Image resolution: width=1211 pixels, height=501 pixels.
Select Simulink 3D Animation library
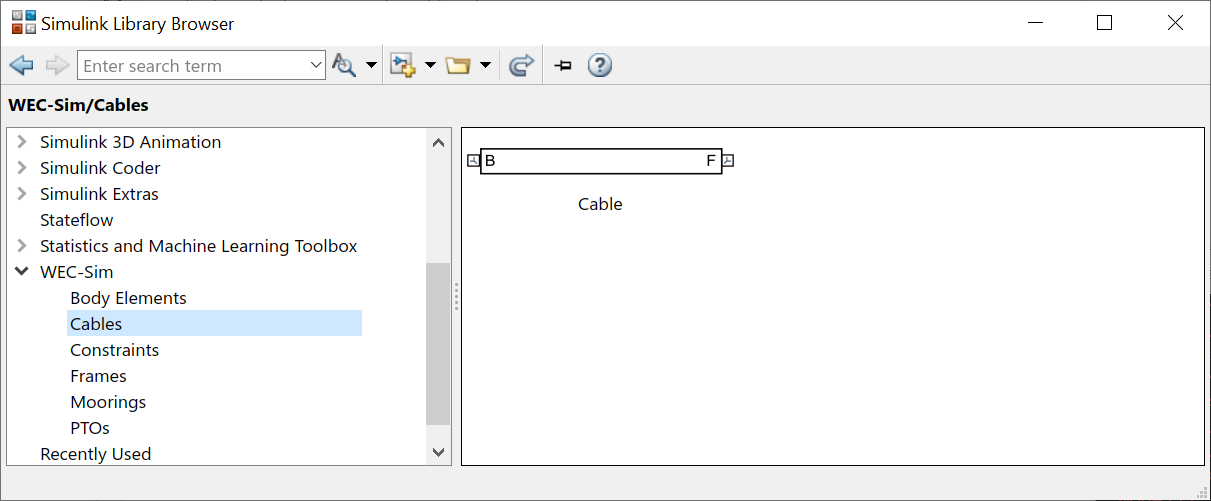click(130, 142)
